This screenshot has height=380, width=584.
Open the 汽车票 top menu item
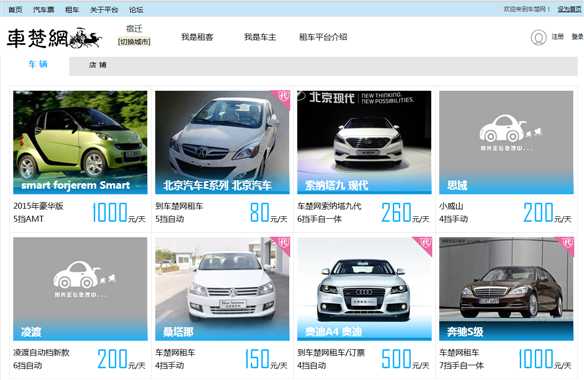coord(44,10)
